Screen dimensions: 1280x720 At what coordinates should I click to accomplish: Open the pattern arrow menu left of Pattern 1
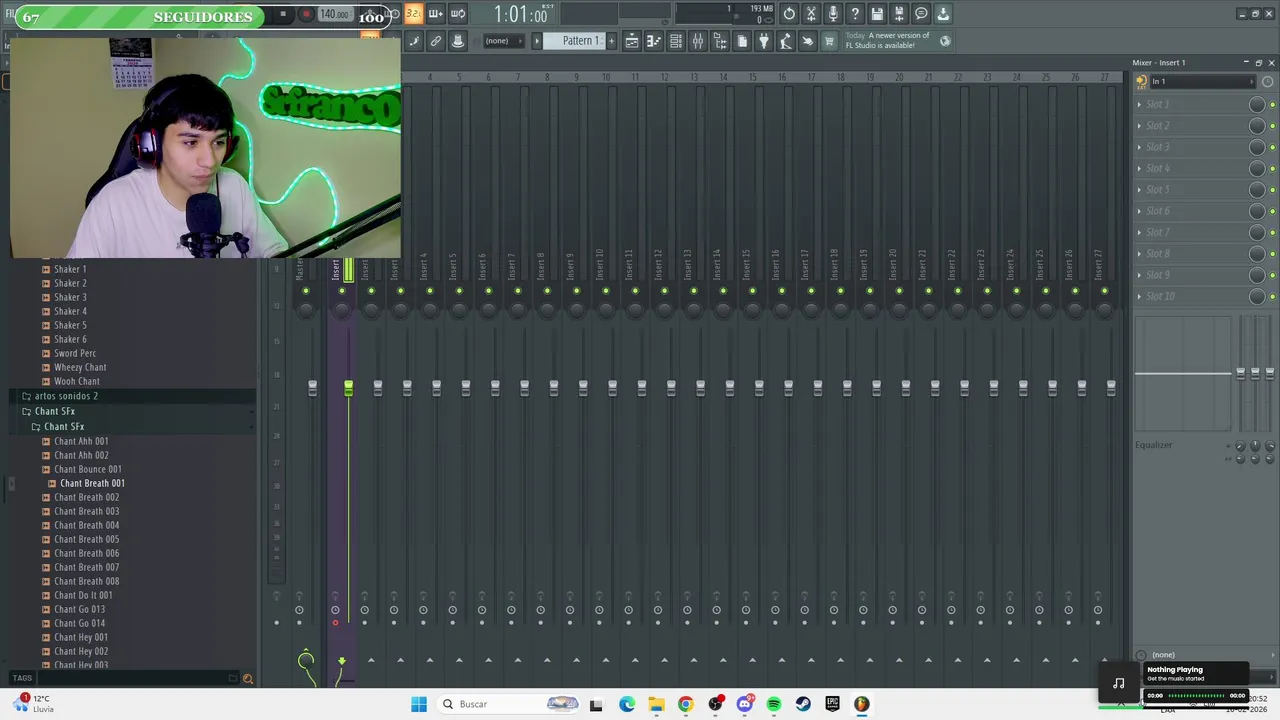click(x=537, y=41)
